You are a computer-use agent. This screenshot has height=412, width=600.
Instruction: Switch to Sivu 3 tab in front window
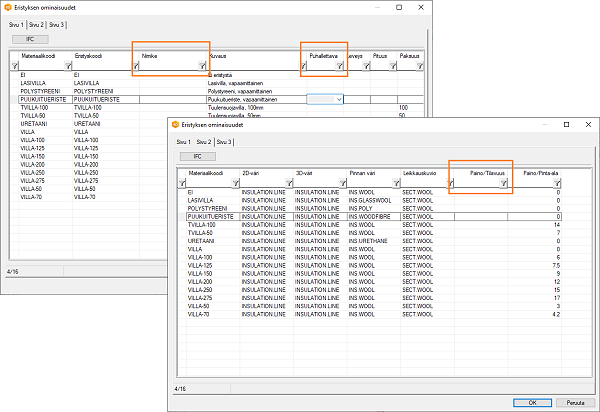click(x=224, y=142)
